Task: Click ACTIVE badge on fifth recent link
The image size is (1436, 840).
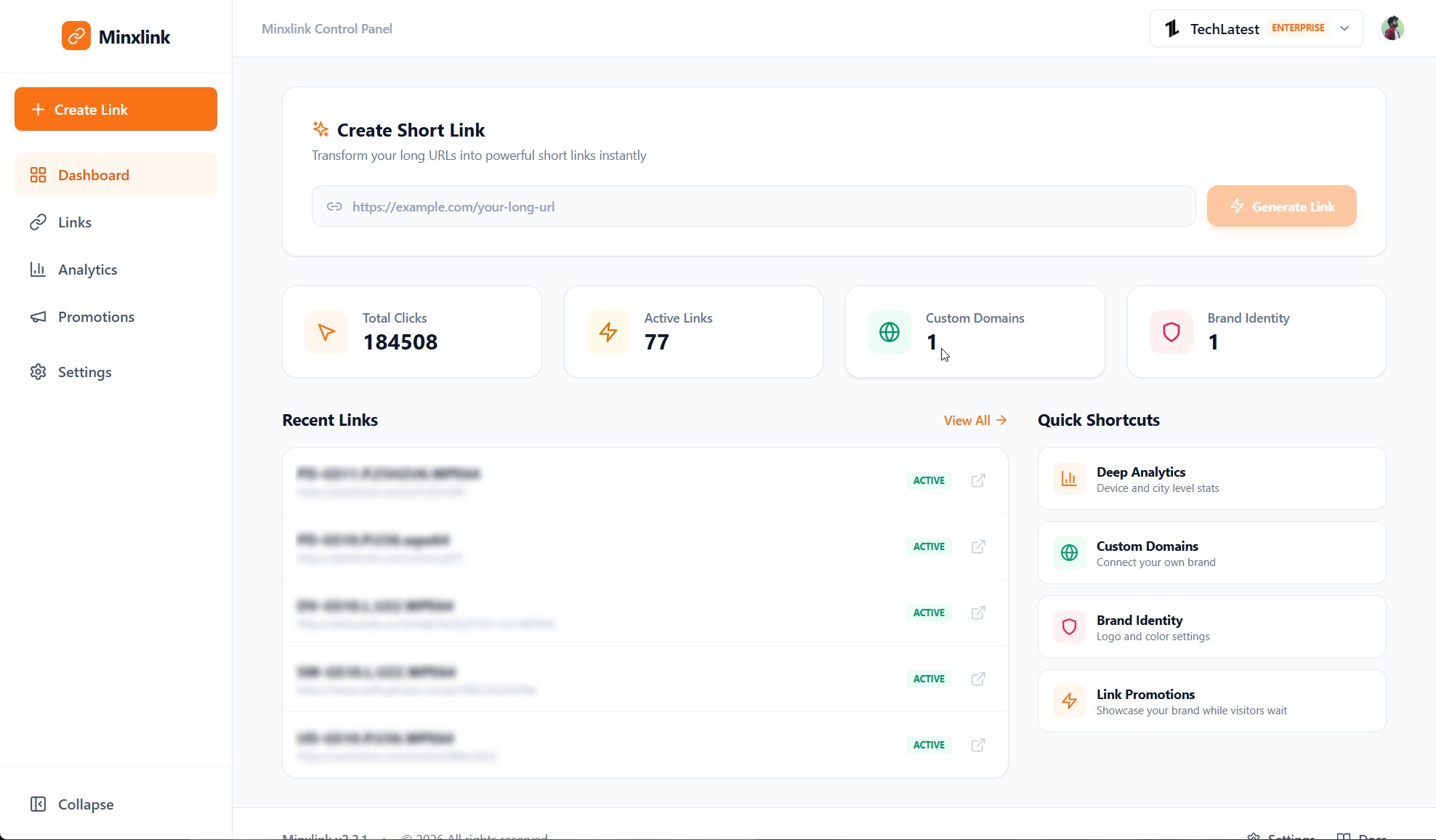Action: coord(929,745)
